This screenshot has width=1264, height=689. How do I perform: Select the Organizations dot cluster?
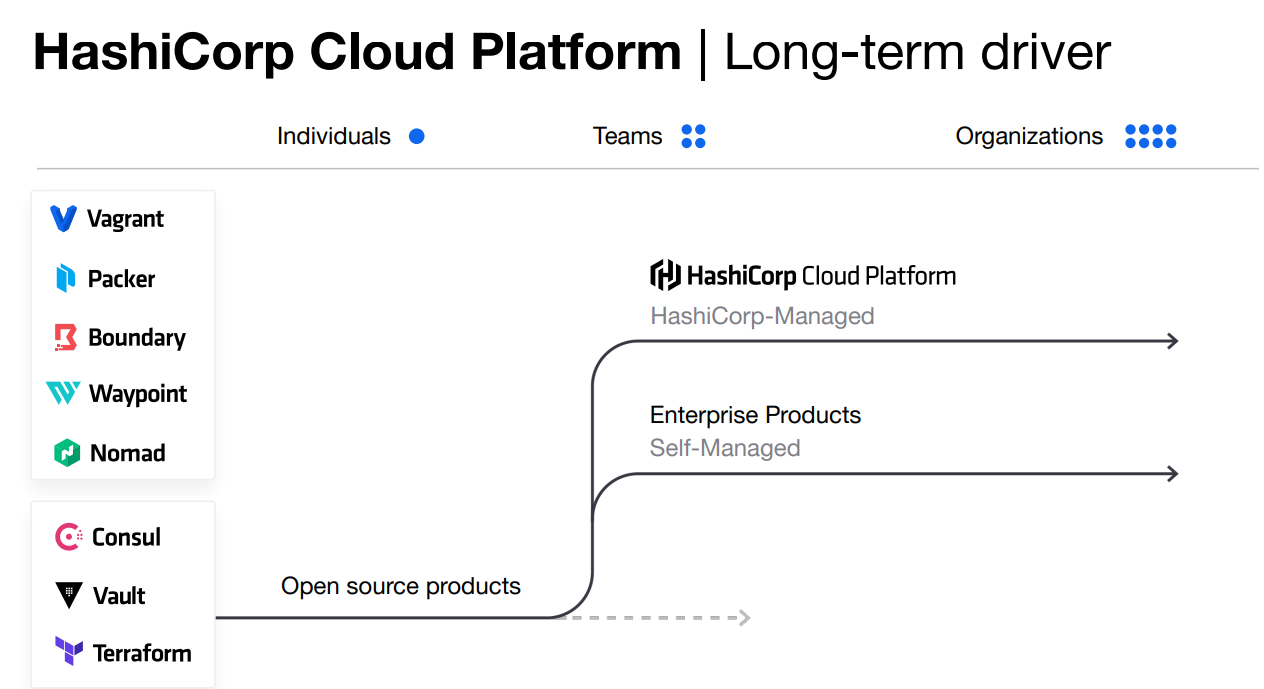pos(1150,136)
